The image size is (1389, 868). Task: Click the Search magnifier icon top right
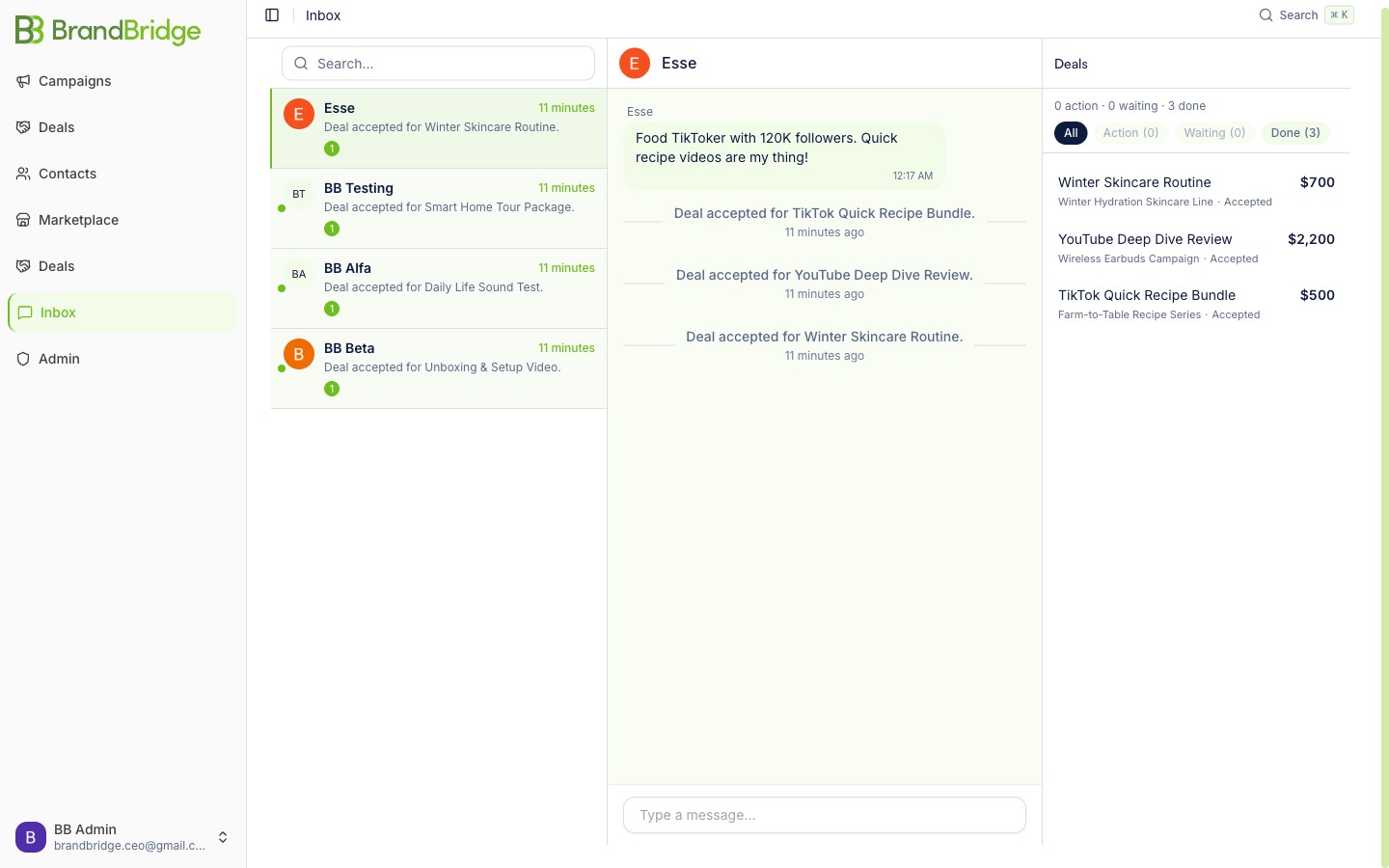[1266, 15]
